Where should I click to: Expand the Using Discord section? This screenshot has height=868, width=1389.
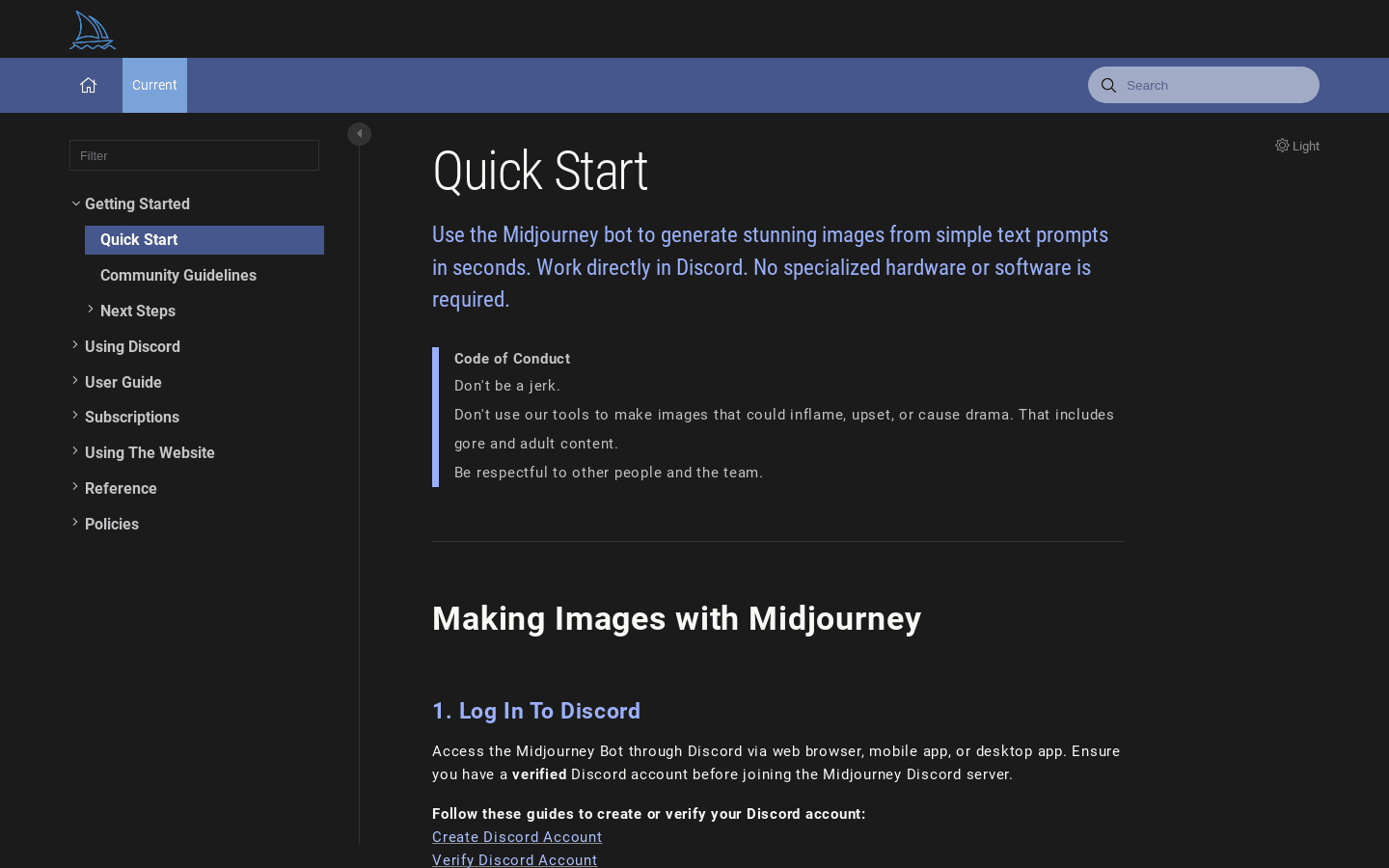coord(75,343)
